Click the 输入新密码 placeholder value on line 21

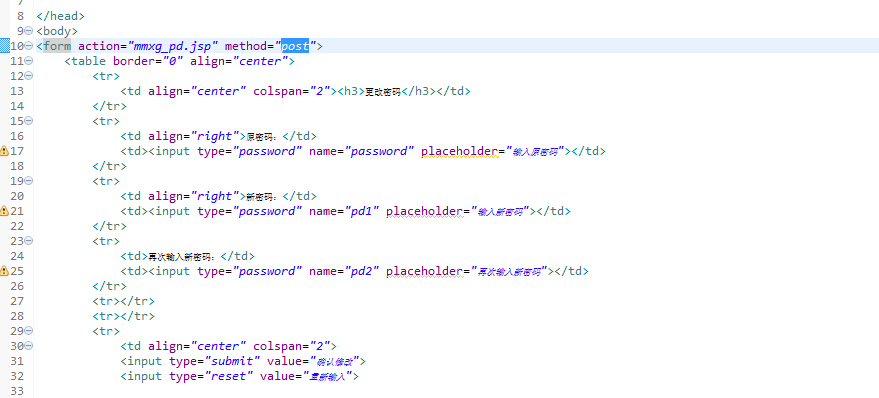pyautogui.click(x=501, y=211)
